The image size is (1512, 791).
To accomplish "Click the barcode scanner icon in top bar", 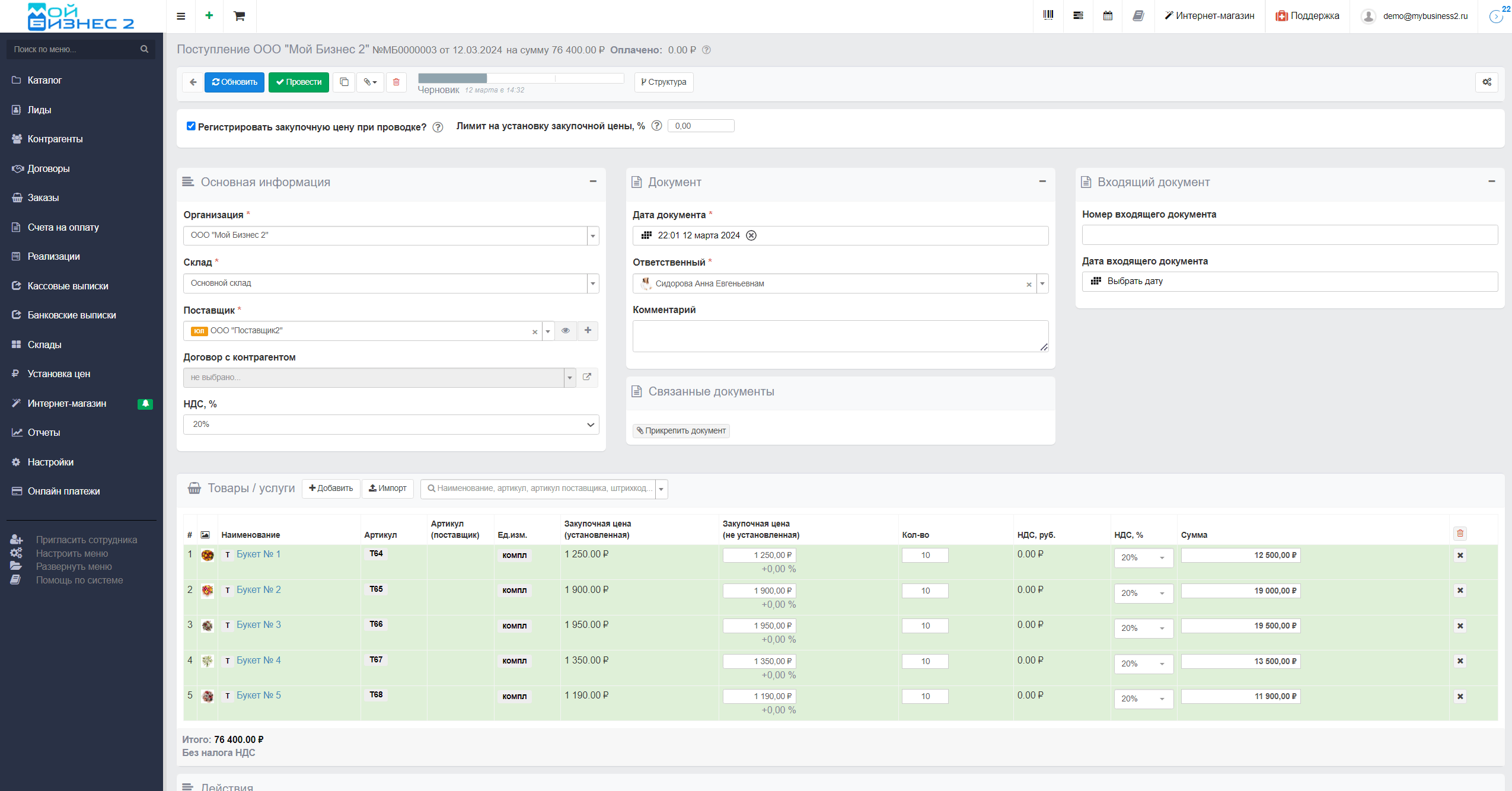I will coord(1048,15).
